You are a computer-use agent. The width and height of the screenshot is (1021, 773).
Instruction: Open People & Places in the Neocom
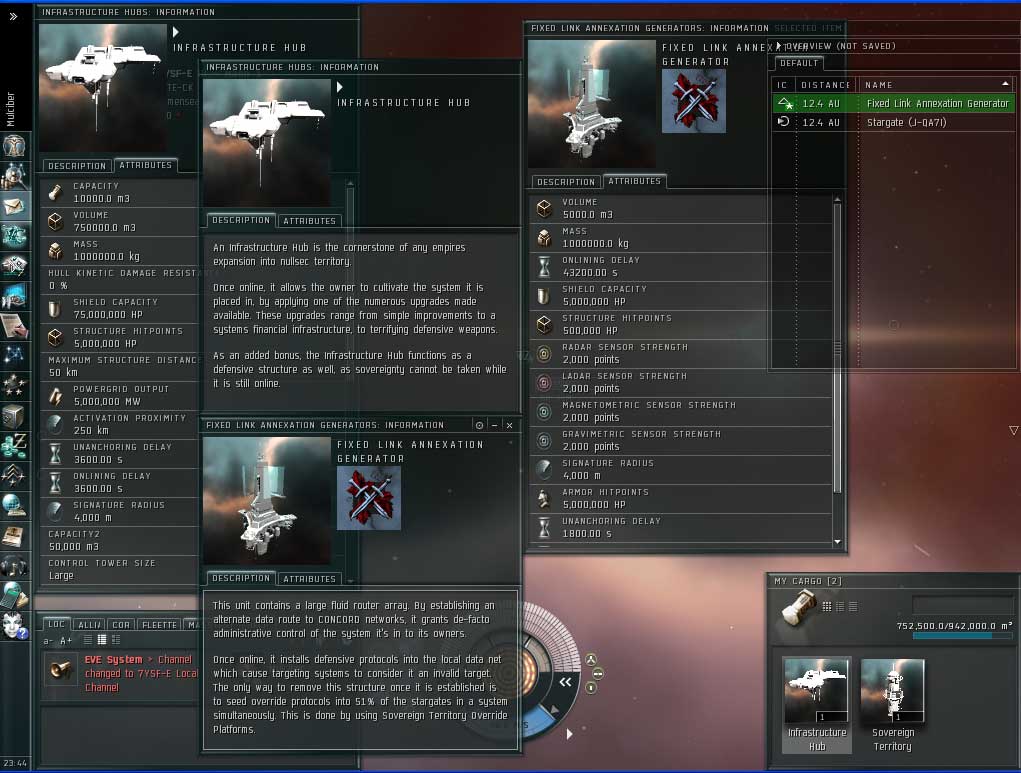(x=14, y=176)
